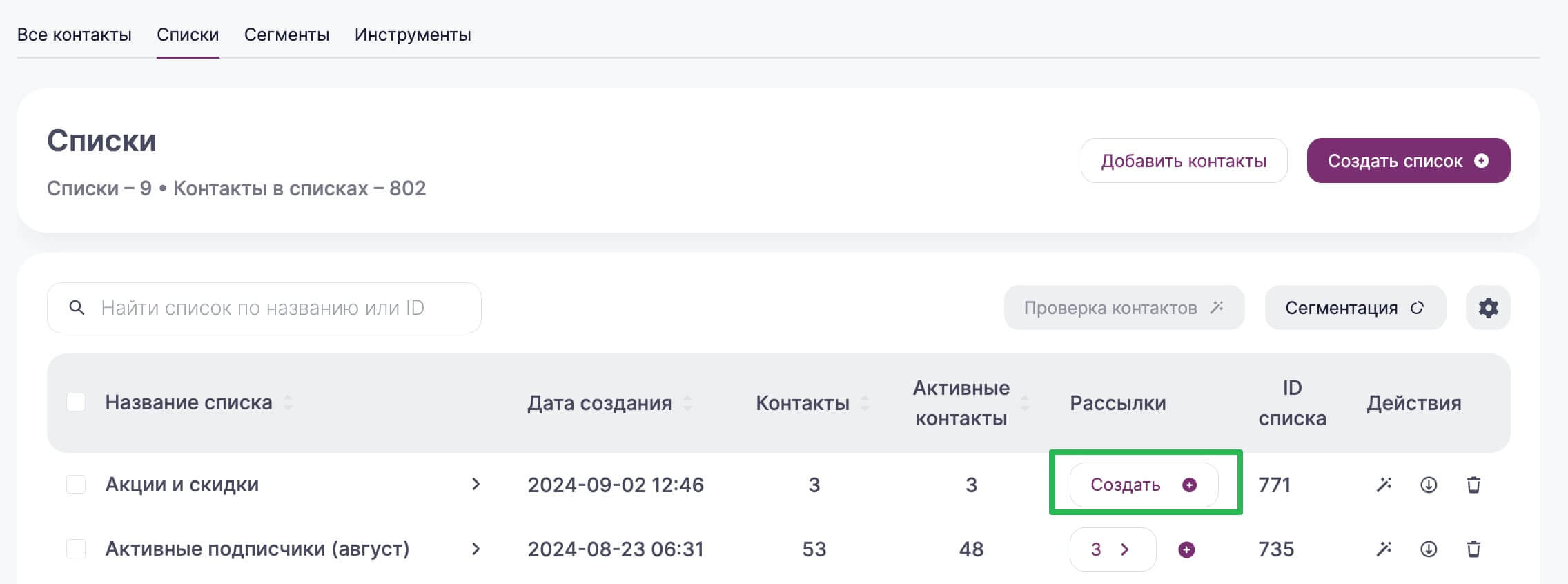Sort by Контакты column
Screen dimensions: 1568x584
pyautogui.click(x=865, y=402)
